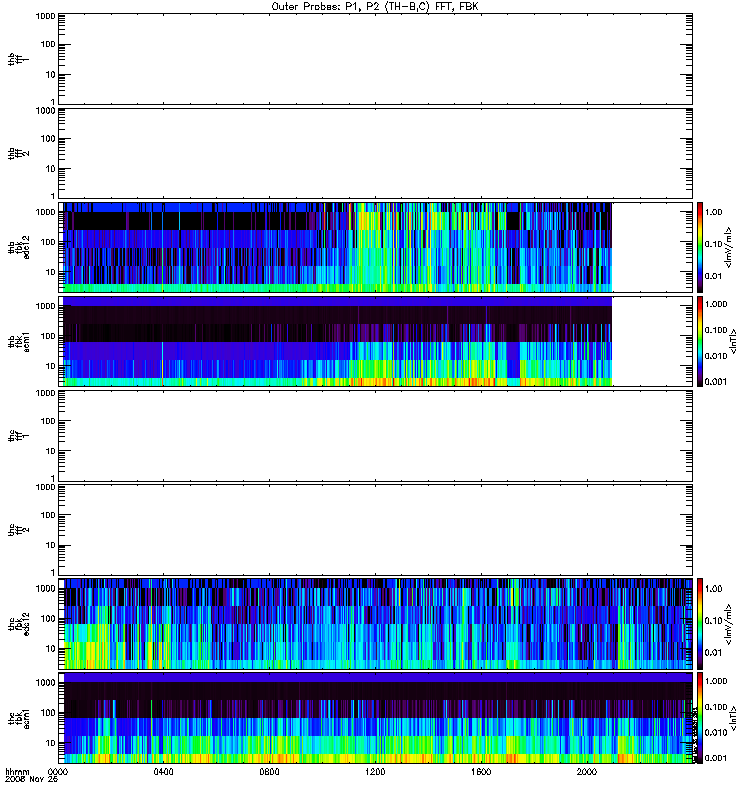The image size is (750, 800).
Task: Click the 2008 Nov 26 date label
Action: pos(31,780)
